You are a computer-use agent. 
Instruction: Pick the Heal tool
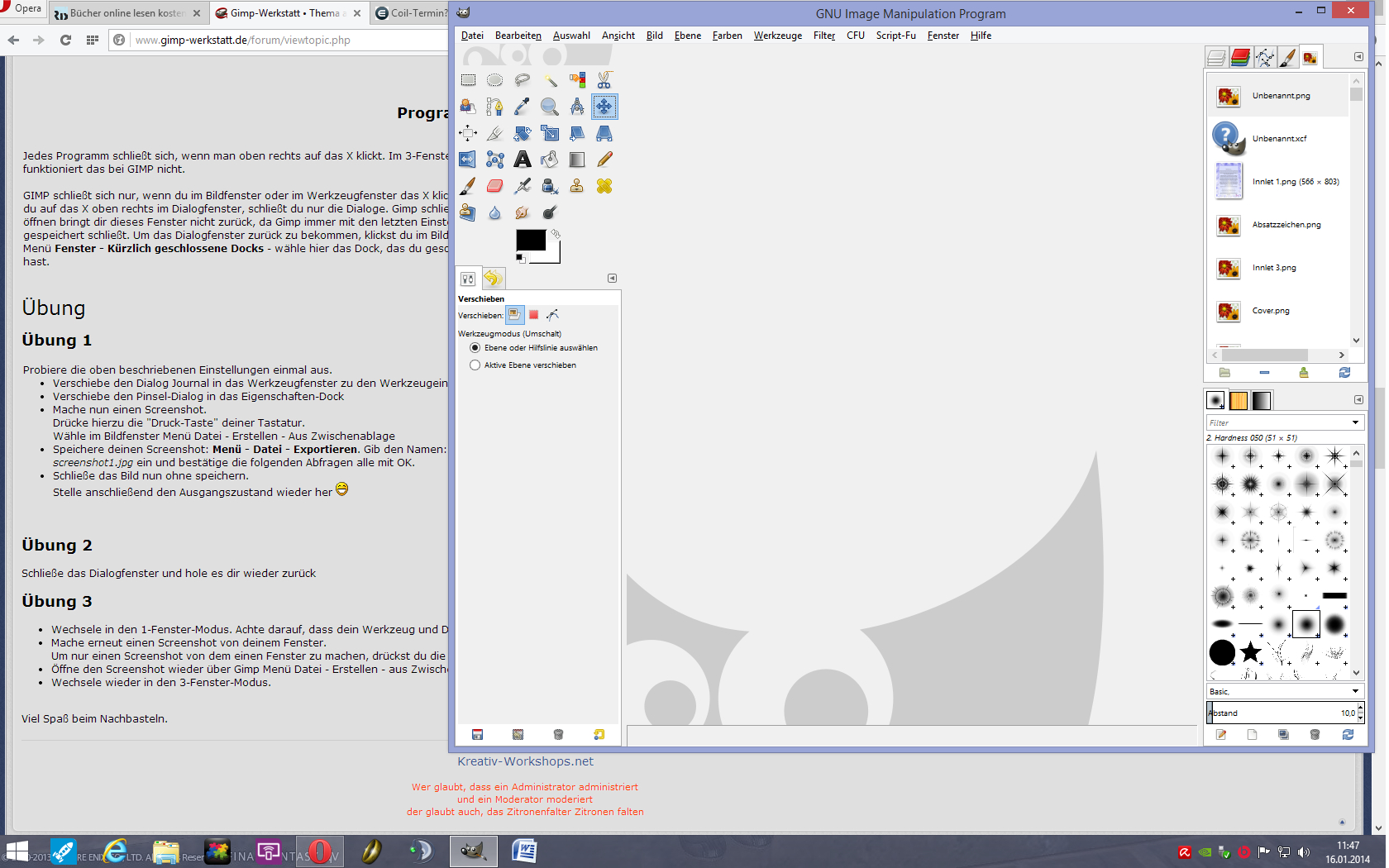604,186
